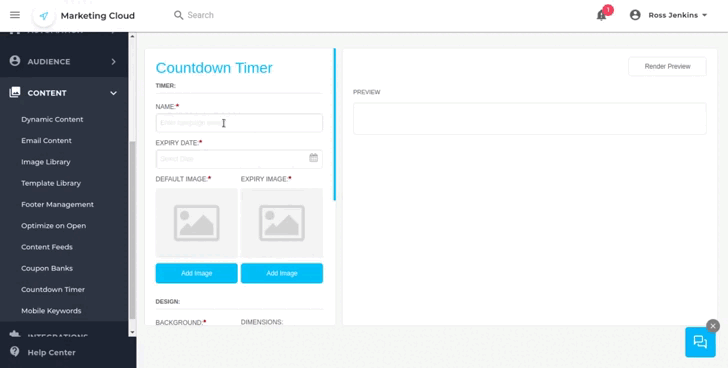Click the default image placeholder thumbnail
728x368 pixels.
[x=196, y=223]
